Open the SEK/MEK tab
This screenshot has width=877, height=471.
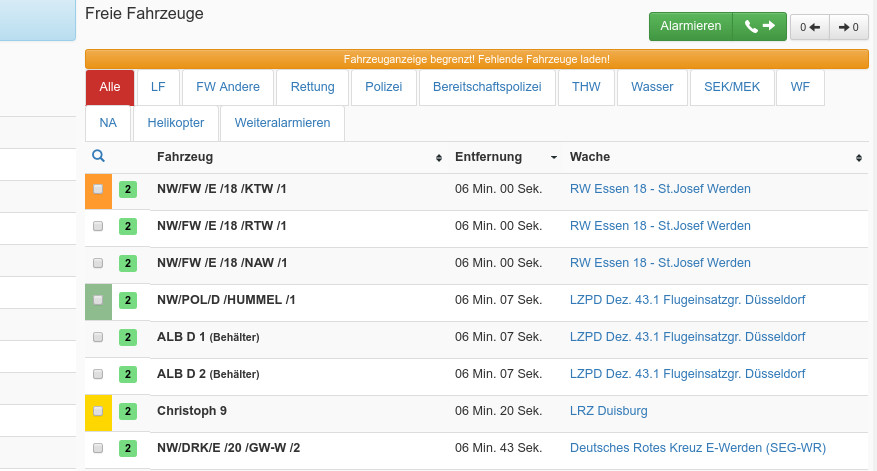732,87
